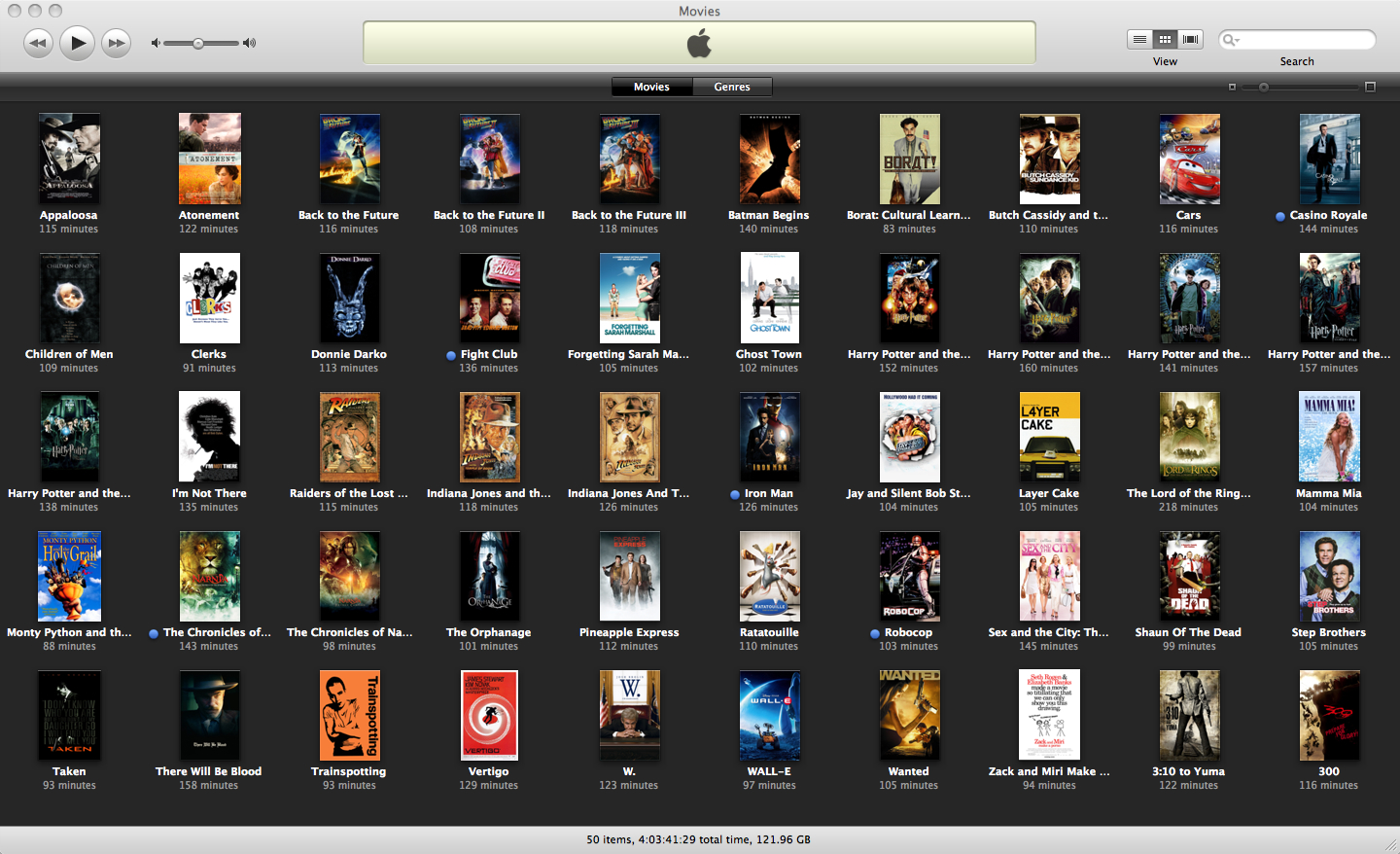
Task: Select The Orphanage poster
Action: click(489, 576)
